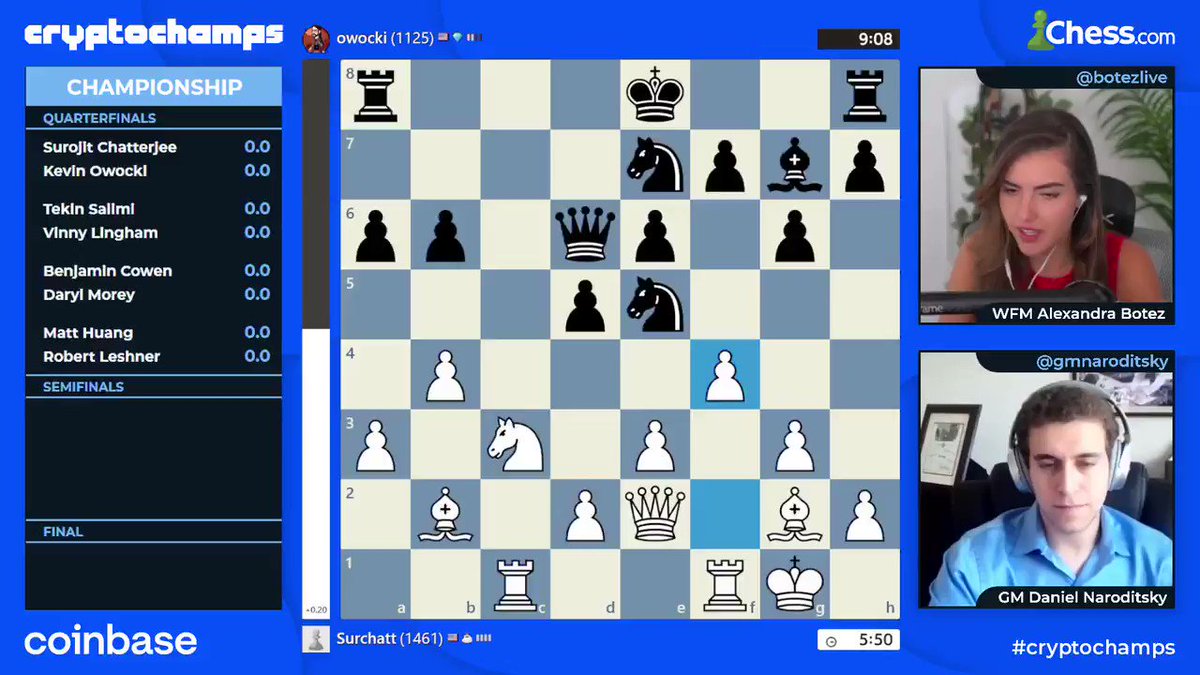
Task: Click Benjamin Cowen in the bracket
Action: point(108,271)
